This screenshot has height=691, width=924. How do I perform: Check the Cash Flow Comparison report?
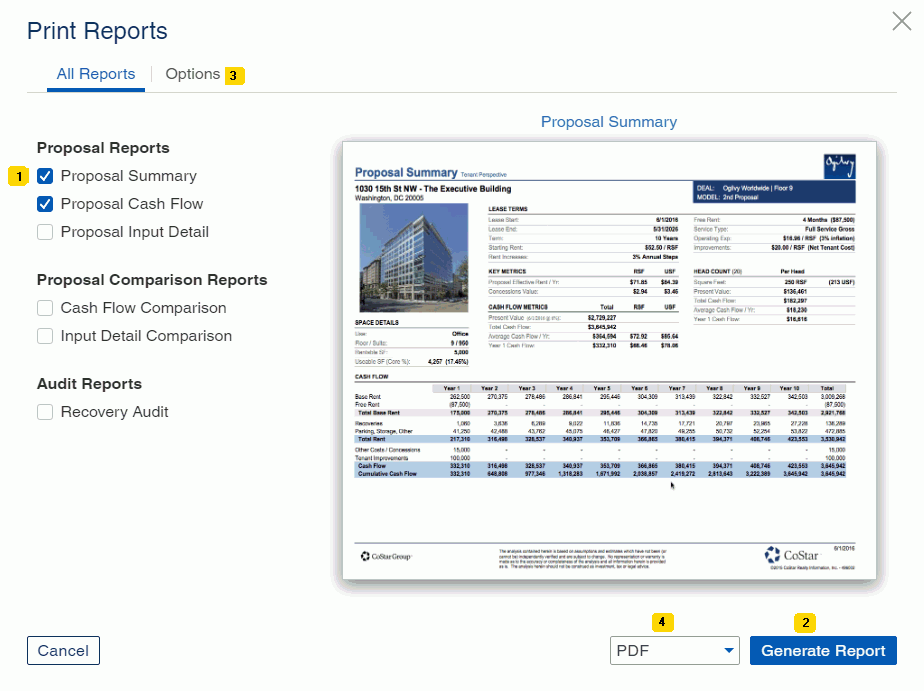45,308
